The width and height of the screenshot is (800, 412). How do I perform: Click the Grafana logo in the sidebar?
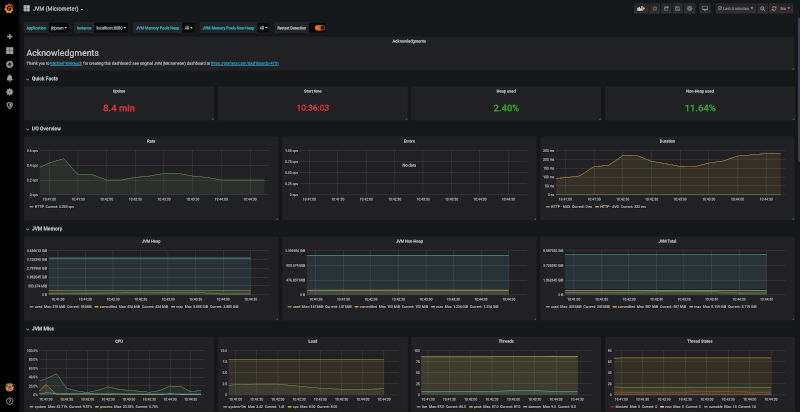pyautogui.click(x=9, y=9)
